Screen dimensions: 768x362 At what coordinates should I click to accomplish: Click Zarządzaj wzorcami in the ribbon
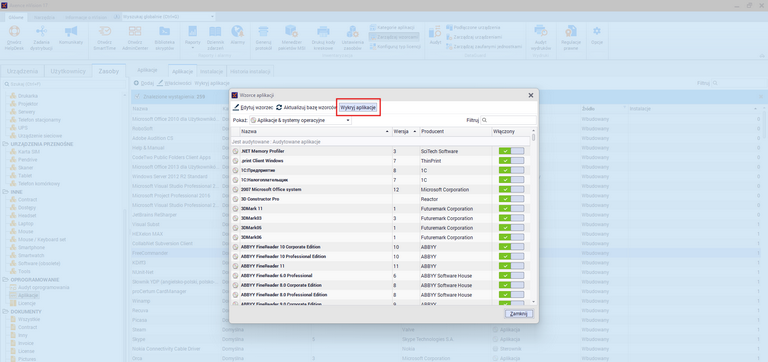pyautogui.click(x=394, y=37)
